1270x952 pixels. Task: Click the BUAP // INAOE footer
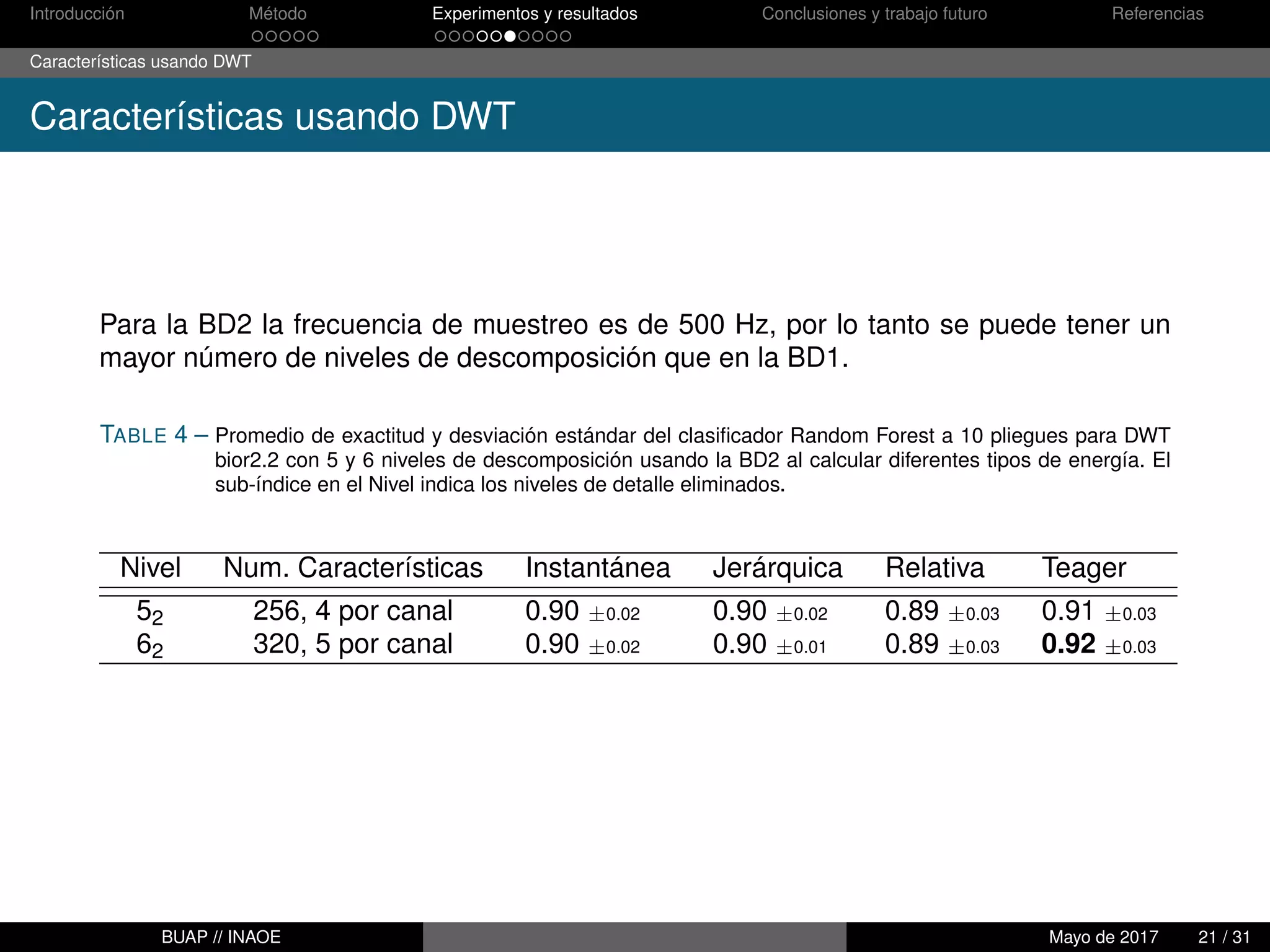coord(221,937)
